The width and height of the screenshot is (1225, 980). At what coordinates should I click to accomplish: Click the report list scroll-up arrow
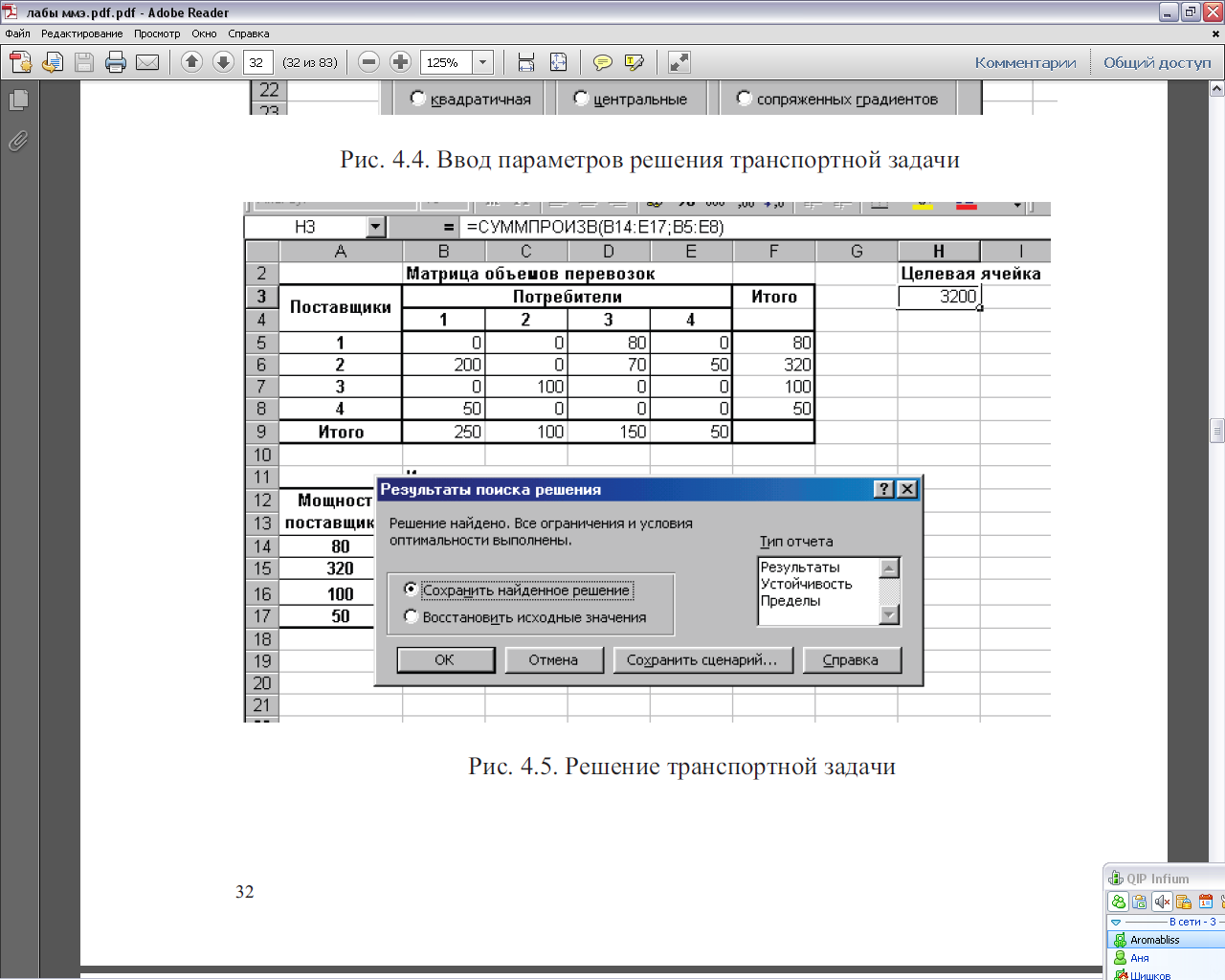[x=889, y=568]
